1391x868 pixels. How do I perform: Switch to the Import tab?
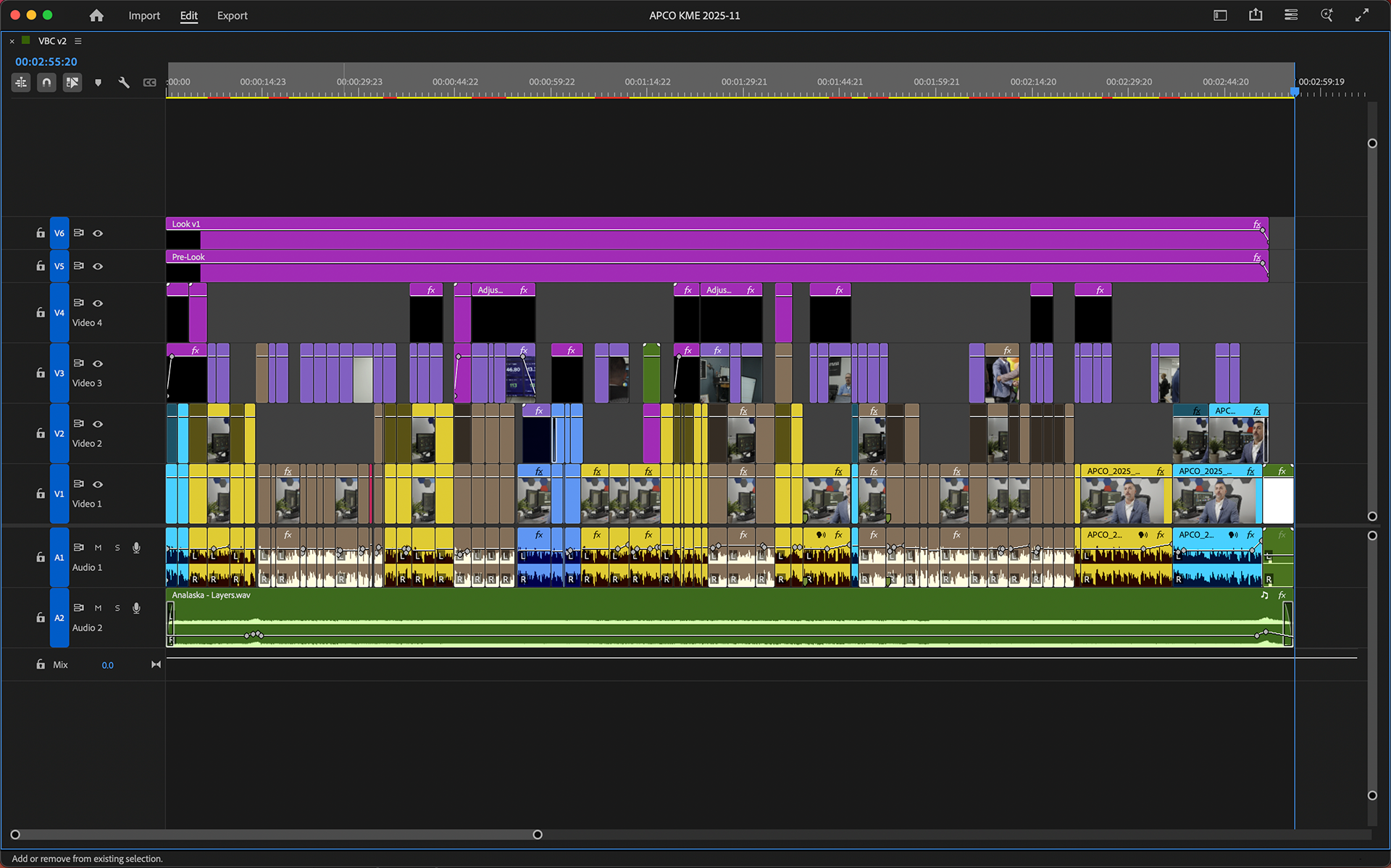(144, 15)
